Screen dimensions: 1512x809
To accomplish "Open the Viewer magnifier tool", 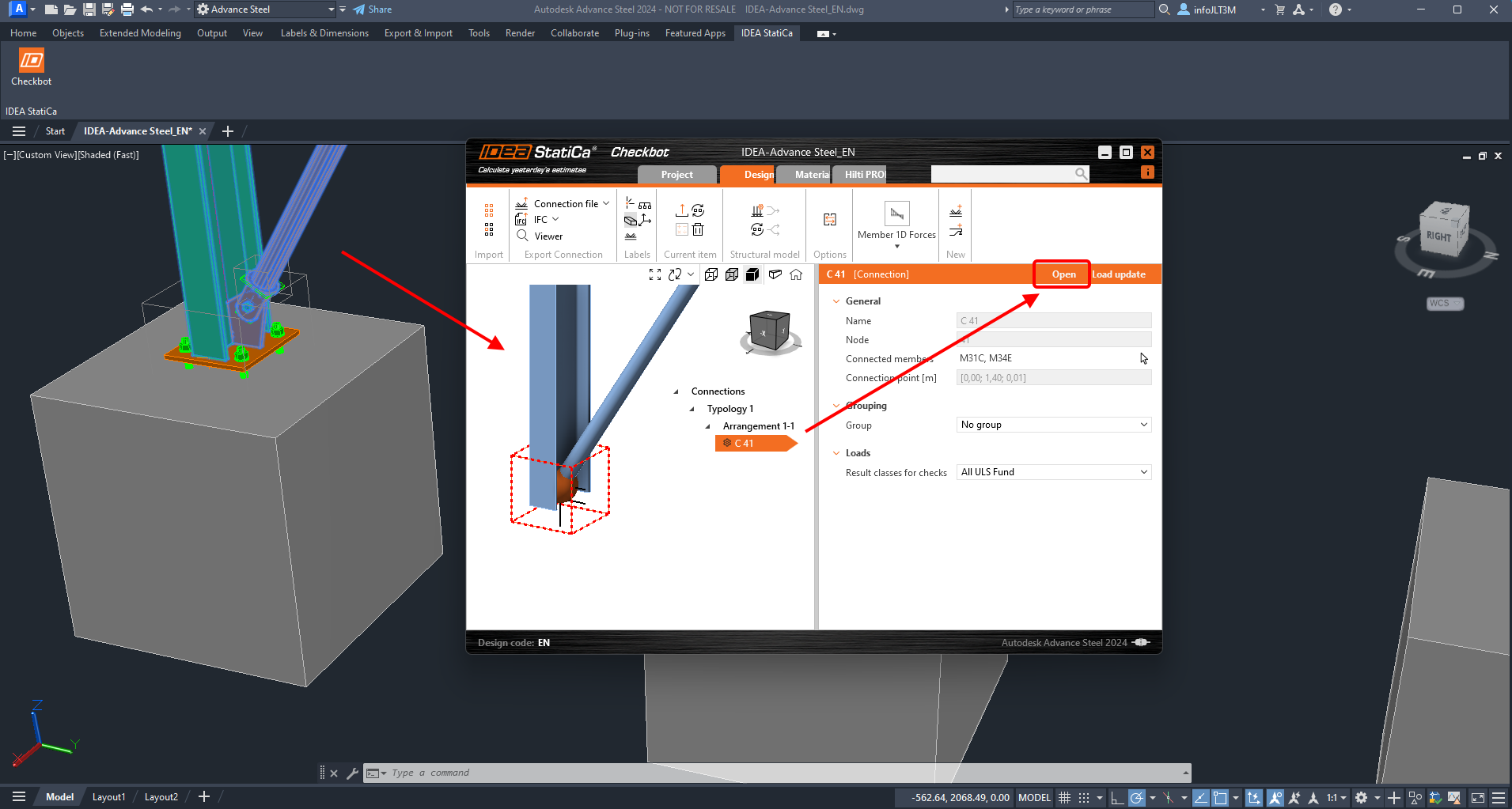I will [522, 236].
